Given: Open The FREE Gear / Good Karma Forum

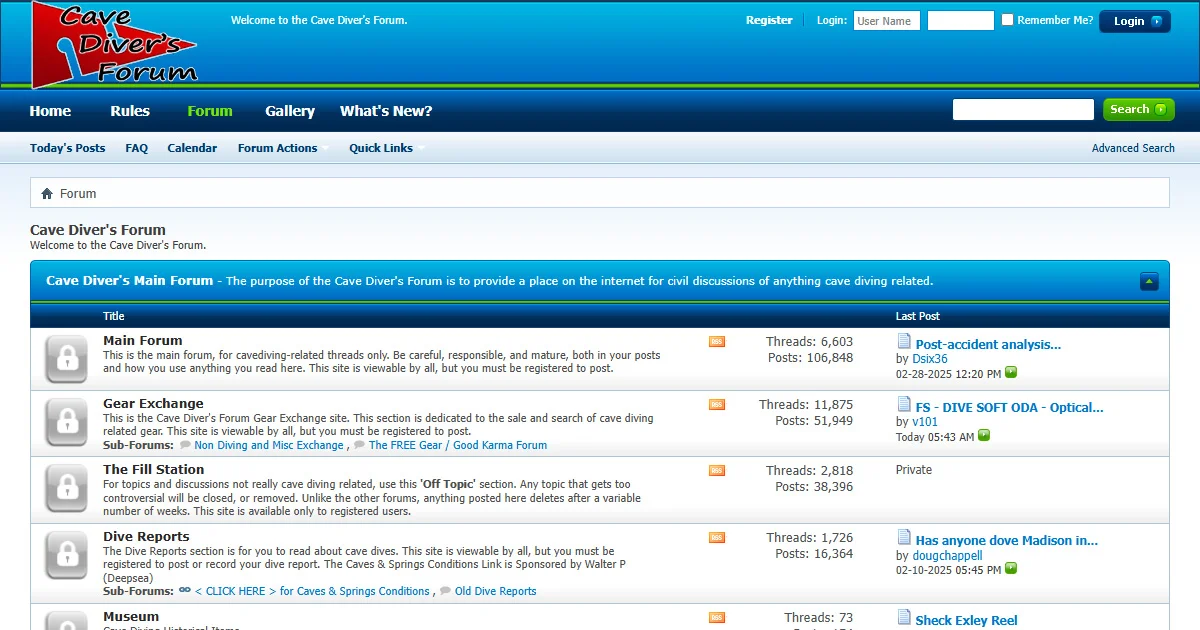Looking at the screenshot, I should [x=458, y=445].
